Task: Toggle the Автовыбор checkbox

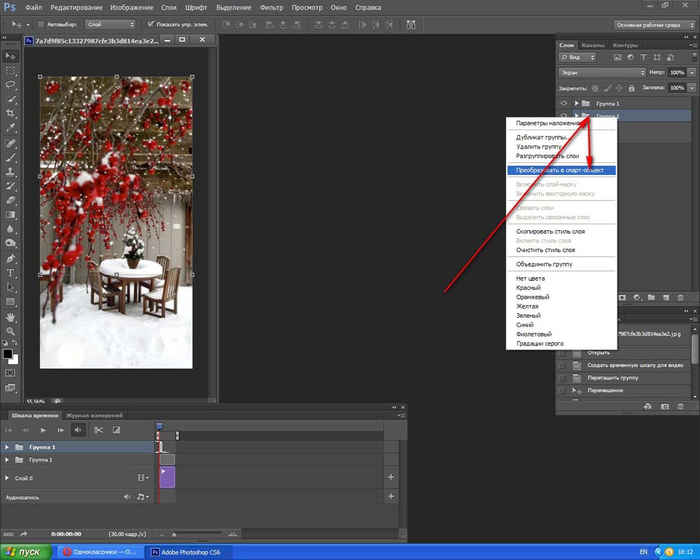Action: 41,25
